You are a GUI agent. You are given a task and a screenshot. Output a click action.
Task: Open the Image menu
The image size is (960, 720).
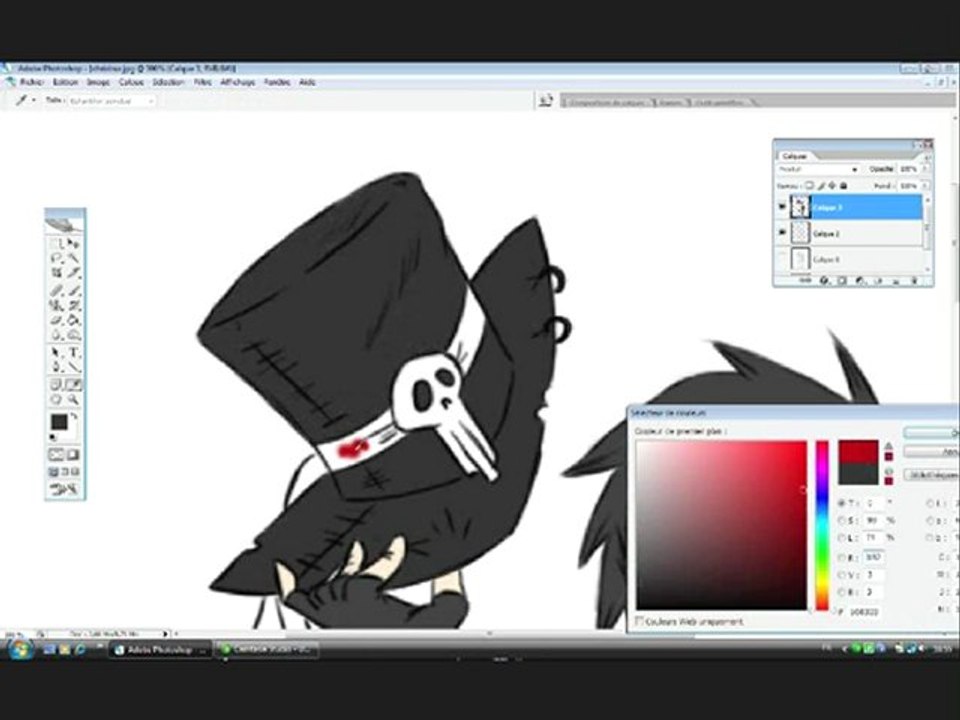pos(98,82)
